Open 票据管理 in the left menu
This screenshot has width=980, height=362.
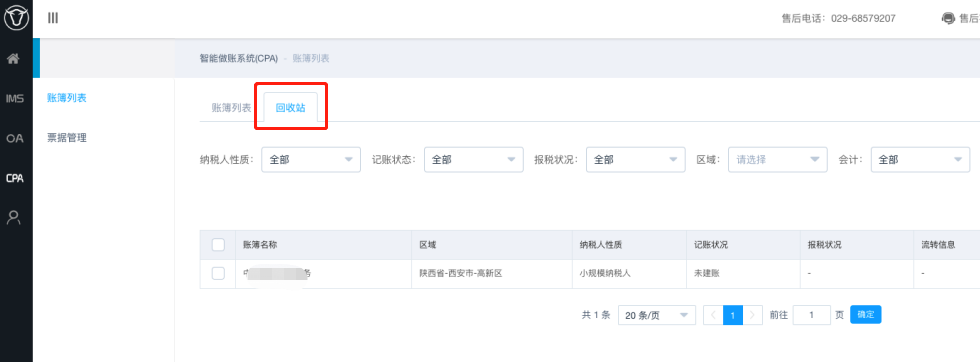[x=67, y=138]
